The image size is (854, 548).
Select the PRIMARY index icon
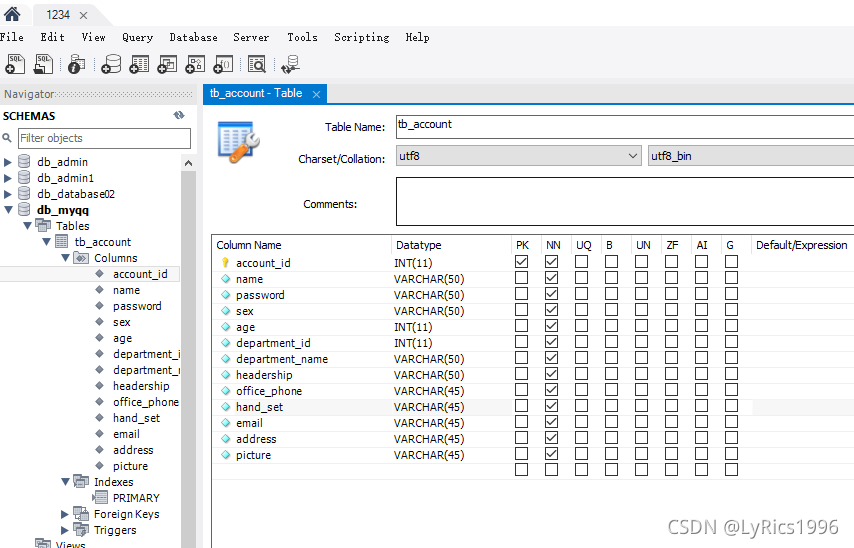coord(101,497)
